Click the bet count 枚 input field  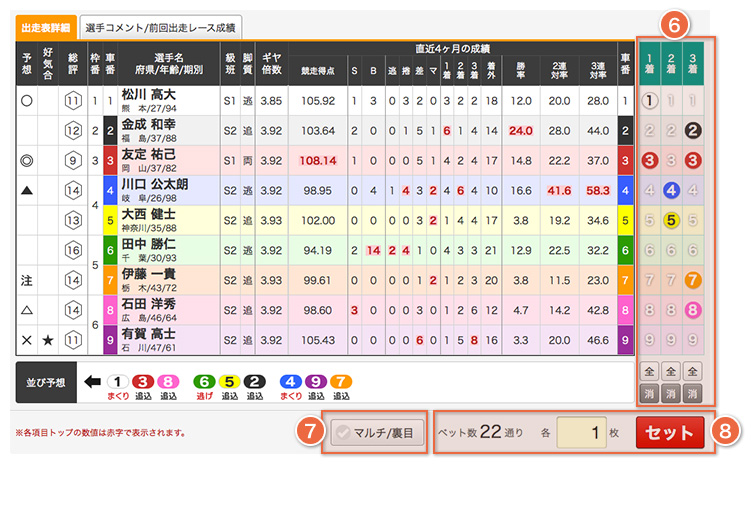[581, 432]
